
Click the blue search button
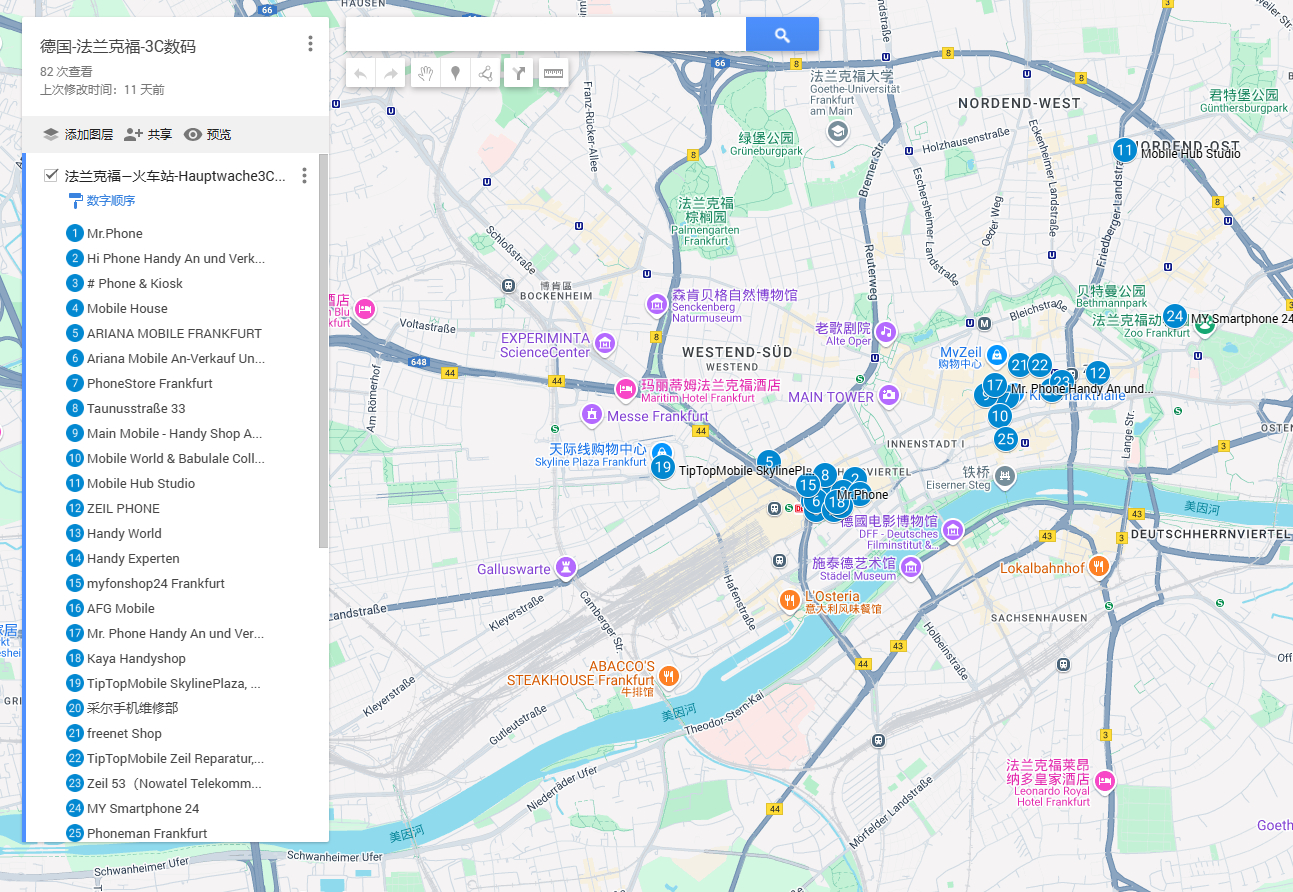[782, 35]
